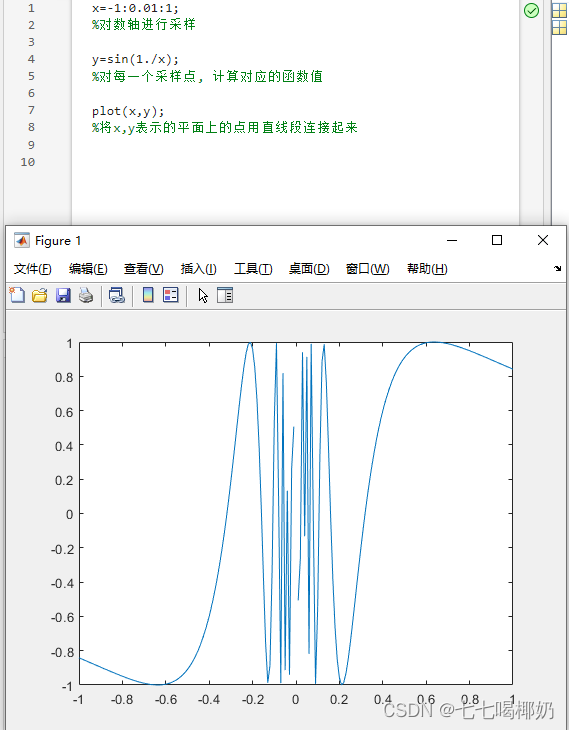The height and width of the screenshot is (730, 569).
Task: Click the toolbar dock arrow at the menu bar's right end
Action: [557, 269]
